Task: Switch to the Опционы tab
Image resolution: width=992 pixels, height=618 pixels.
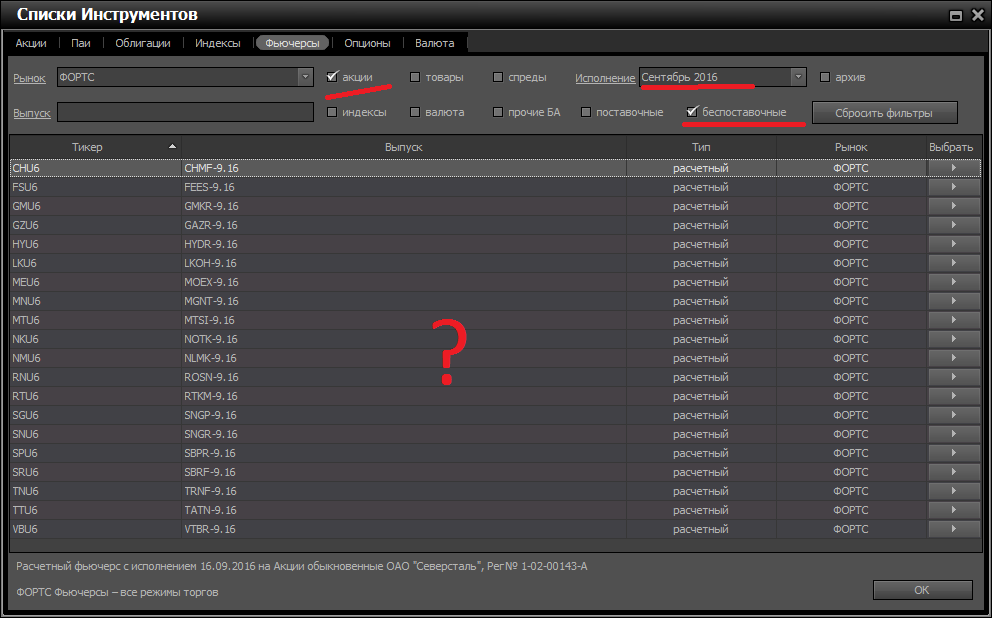Action: (x=367, y=43)
